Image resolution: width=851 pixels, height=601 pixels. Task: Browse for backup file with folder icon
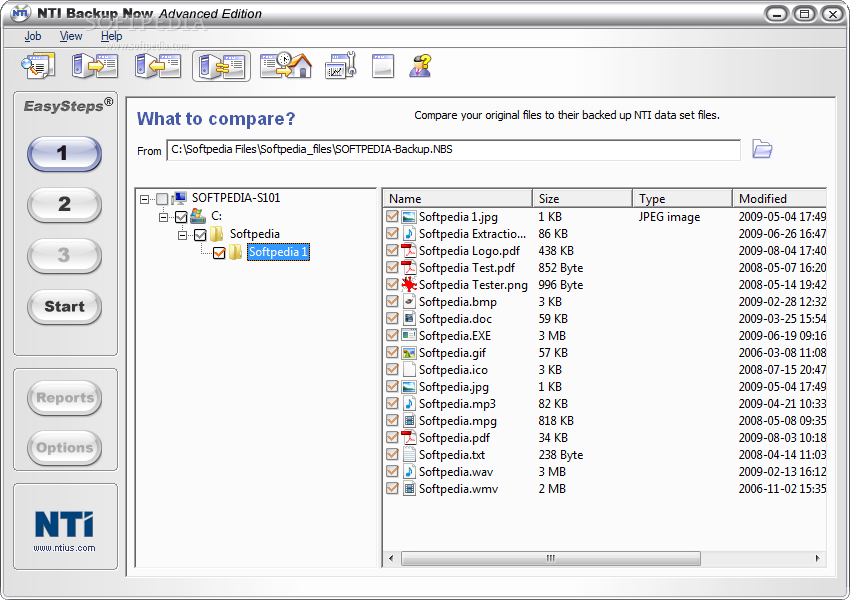(x=762, y=149)
